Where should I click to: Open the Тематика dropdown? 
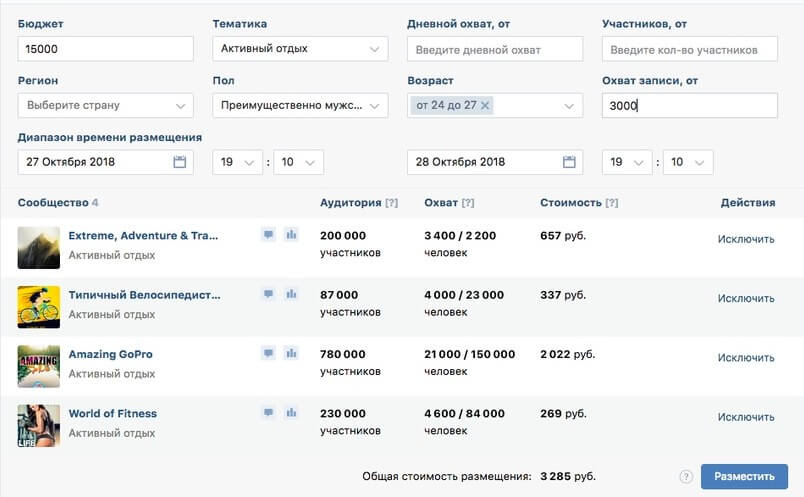point(300,49)
